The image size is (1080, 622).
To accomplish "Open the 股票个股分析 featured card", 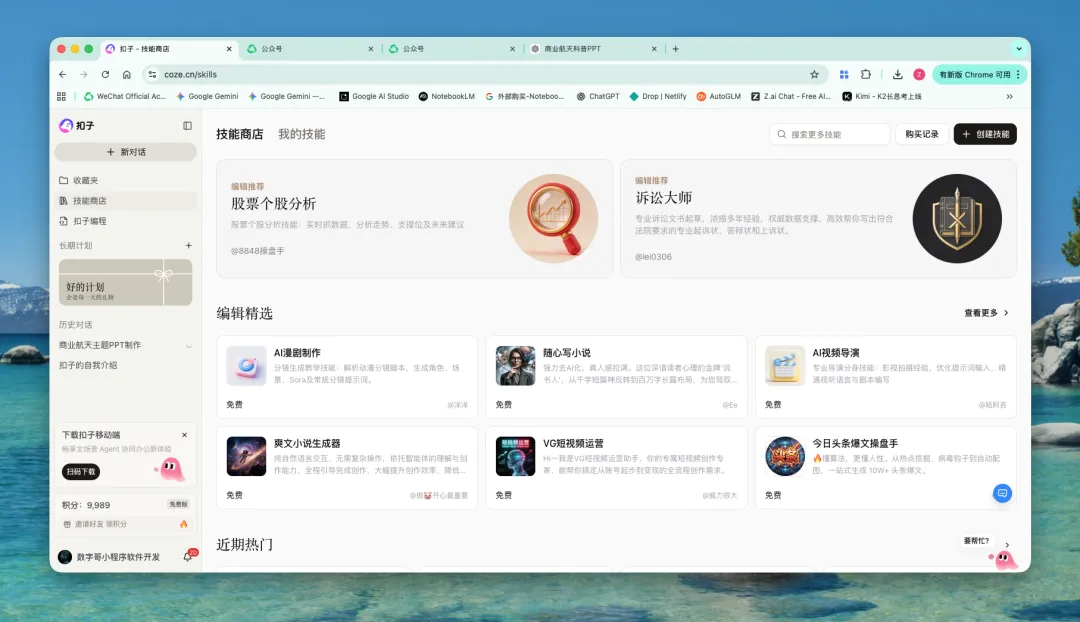I will click(415, 219).
